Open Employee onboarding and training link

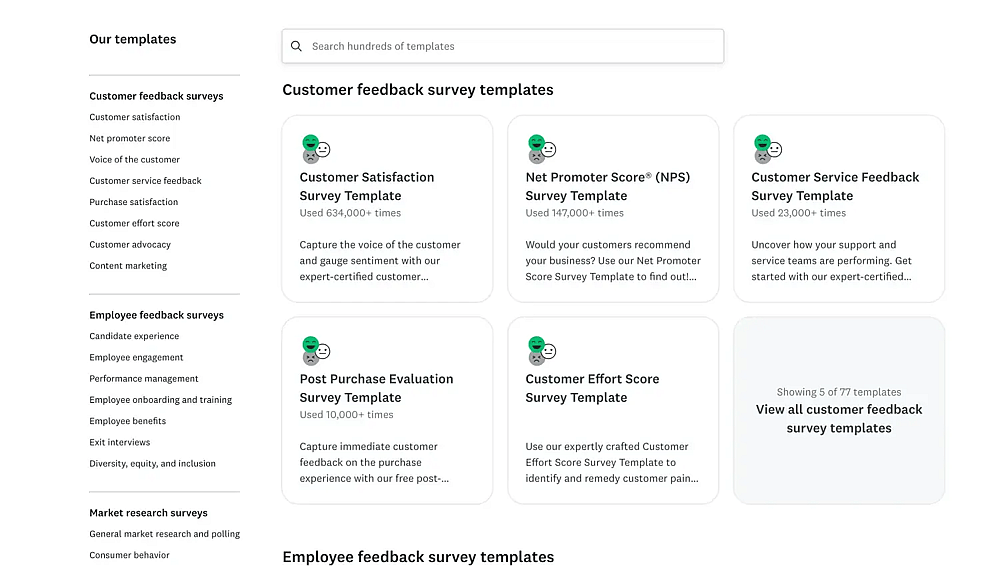[x=161, y=399]
